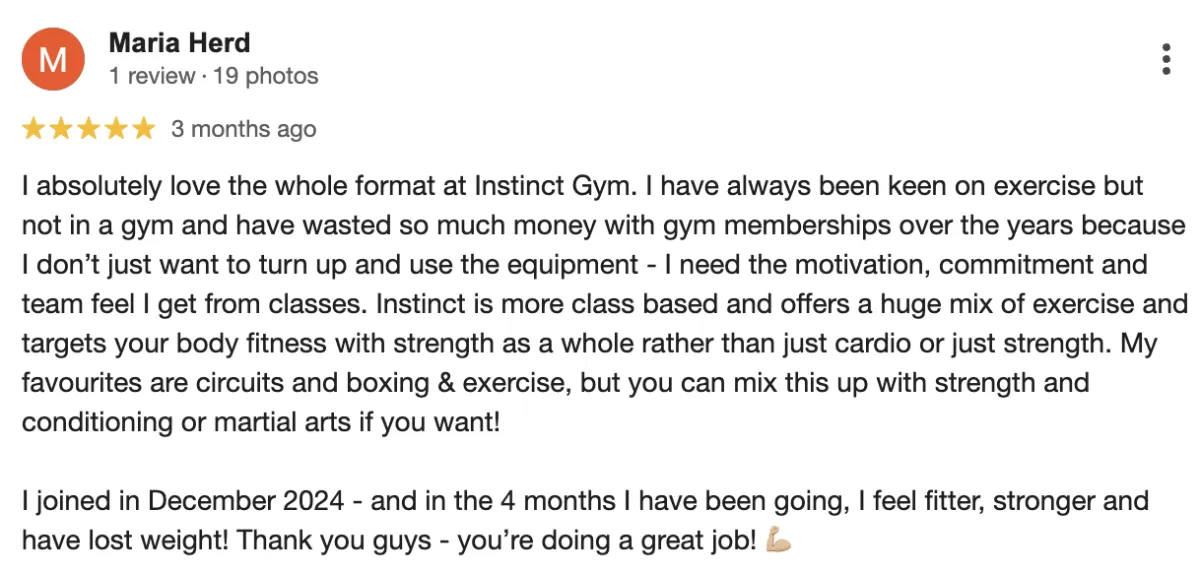Click the flexed bicep emoji
1200x573 pixels.
(779, 541)
